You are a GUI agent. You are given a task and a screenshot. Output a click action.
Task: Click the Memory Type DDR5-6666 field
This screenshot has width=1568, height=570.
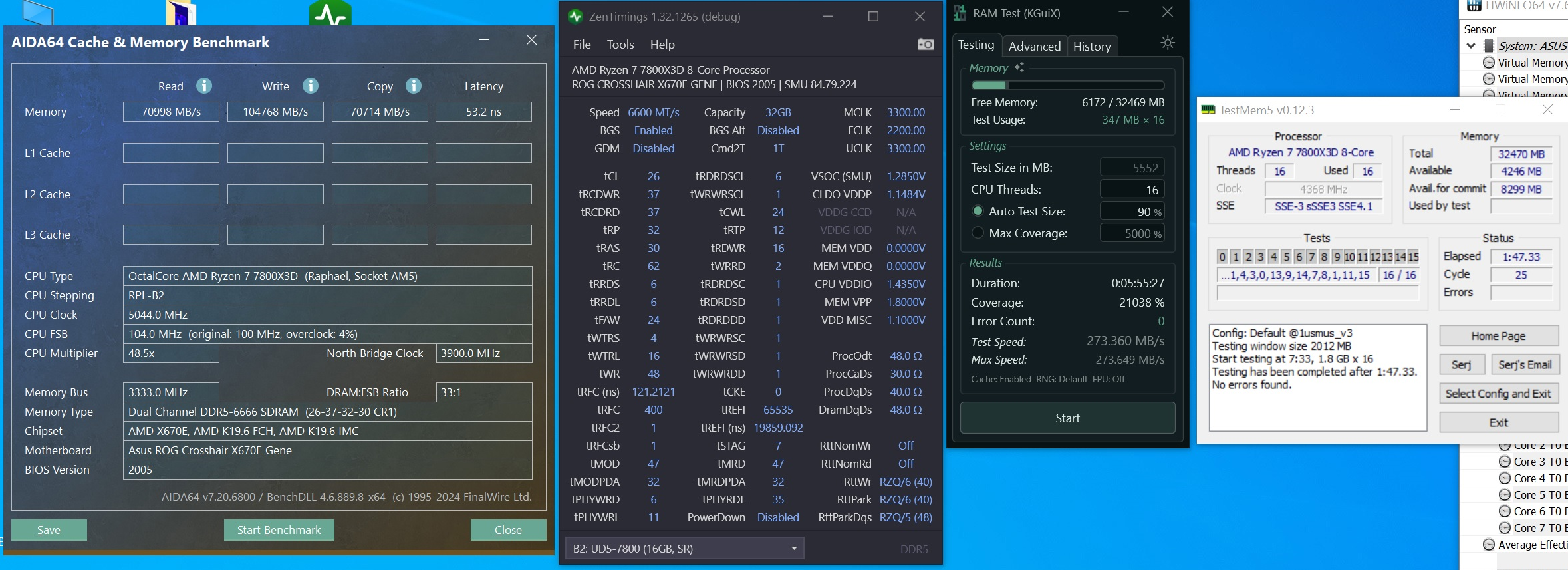pos(328,412)
